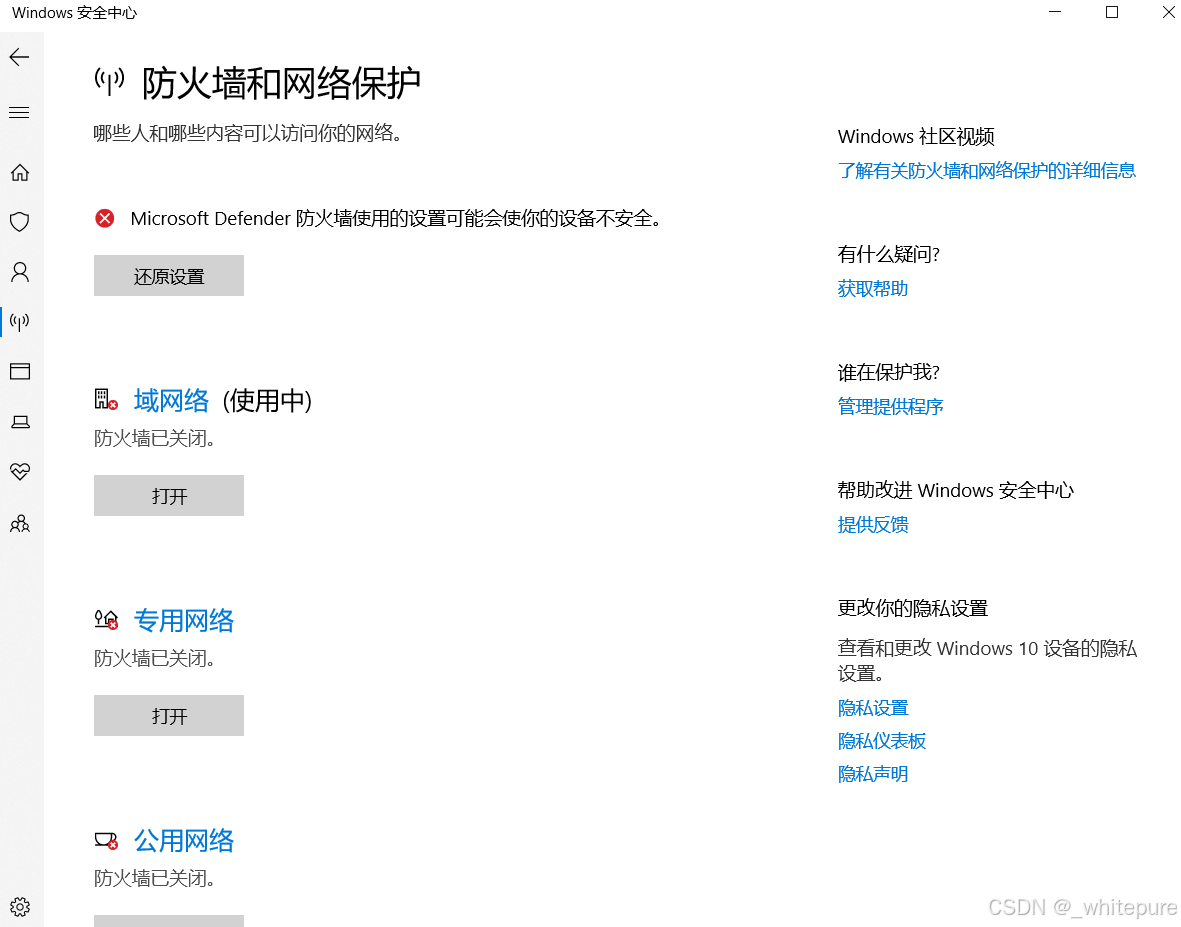Click the 有什么疑问? heading
Viewport: 1181px width, 927px height.
click(x=889, y=255)
